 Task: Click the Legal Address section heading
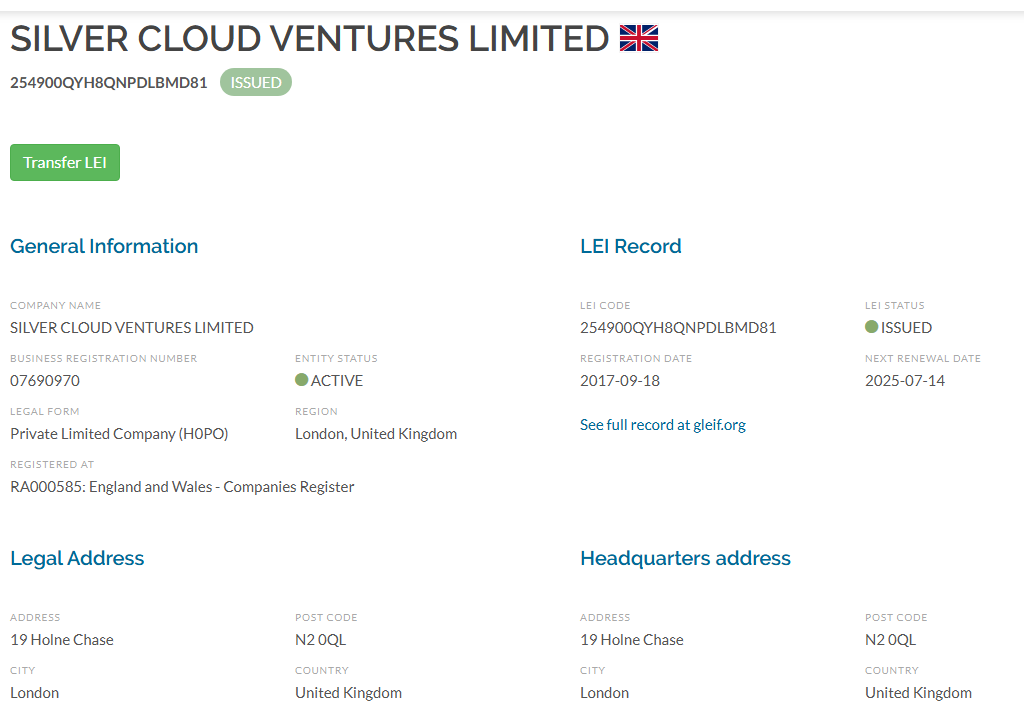click(x=77, y=558)
